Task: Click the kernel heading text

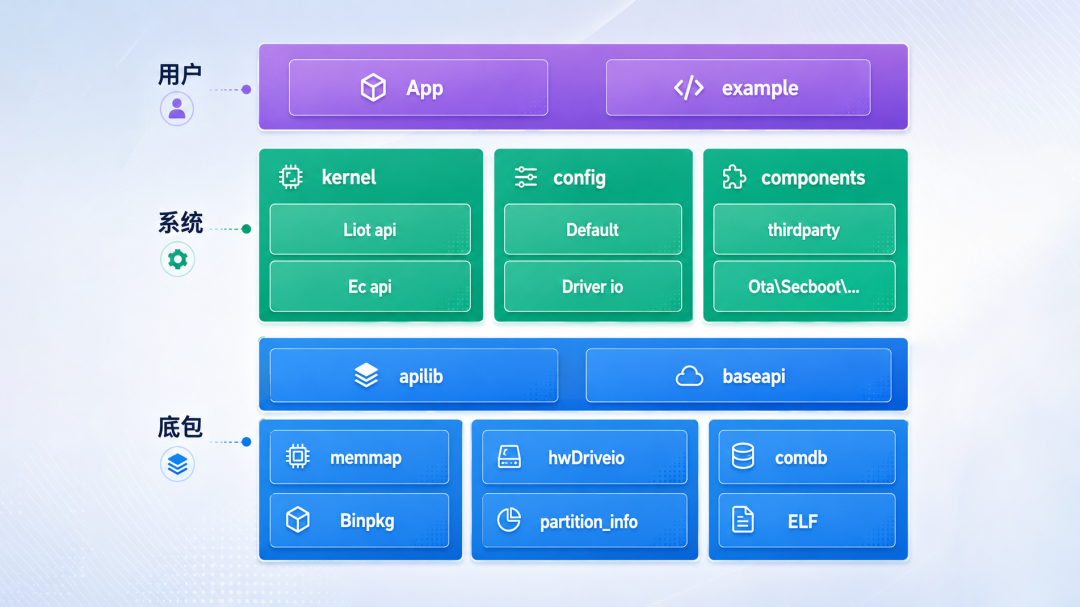Action: (x=349, y=177)
